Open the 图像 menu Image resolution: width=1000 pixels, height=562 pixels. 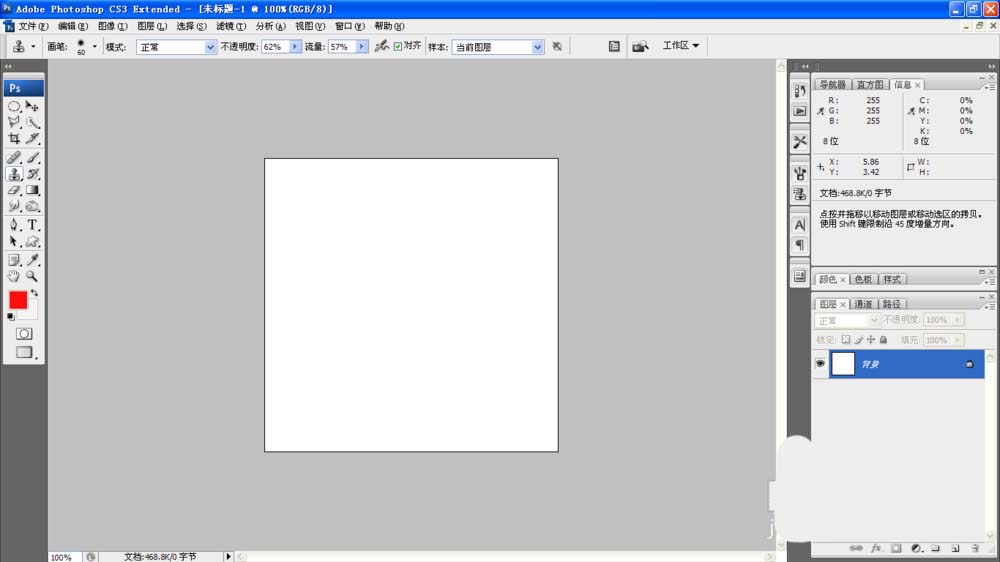click(x=112, y=26)
